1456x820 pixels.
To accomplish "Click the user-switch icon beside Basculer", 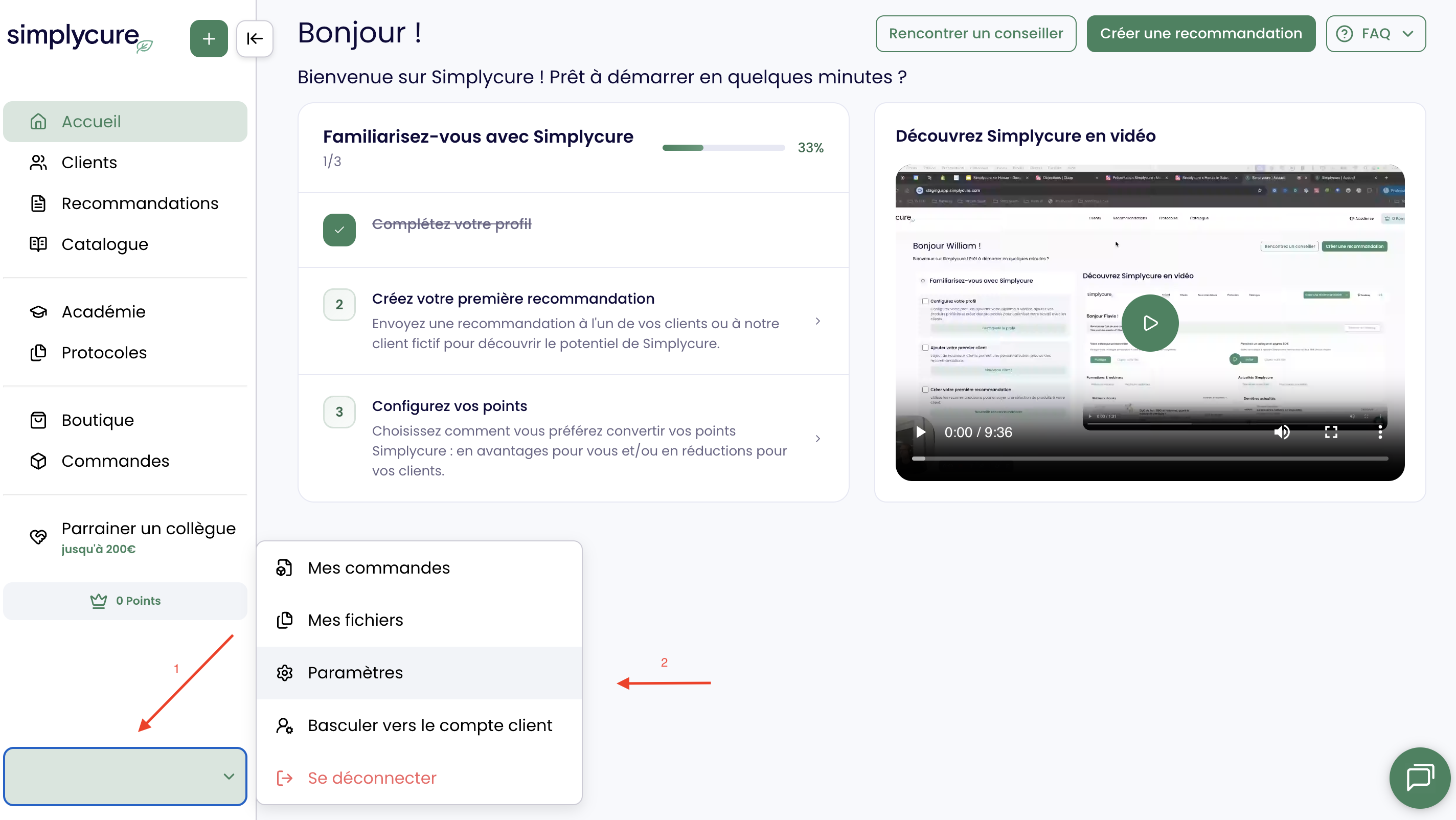I will coord(284,725).
